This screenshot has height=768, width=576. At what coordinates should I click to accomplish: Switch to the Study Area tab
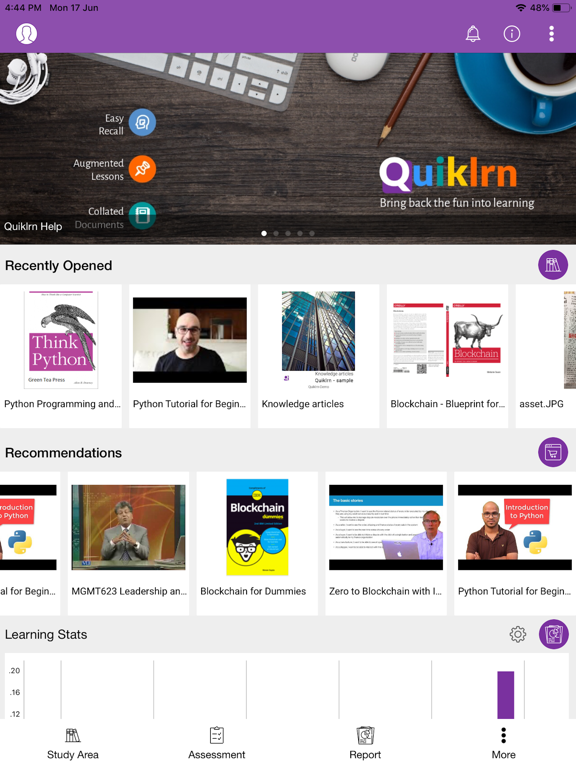pos(72,744)
